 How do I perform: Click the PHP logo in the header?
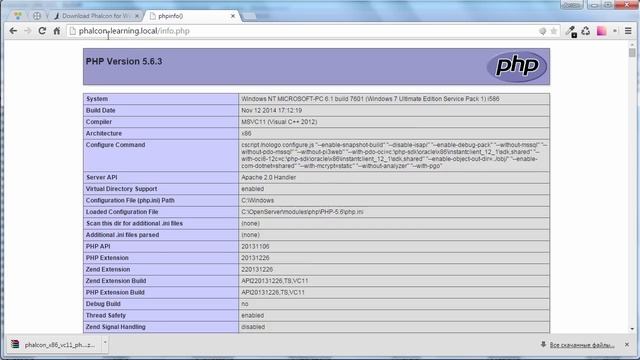(x=517, y=66)
